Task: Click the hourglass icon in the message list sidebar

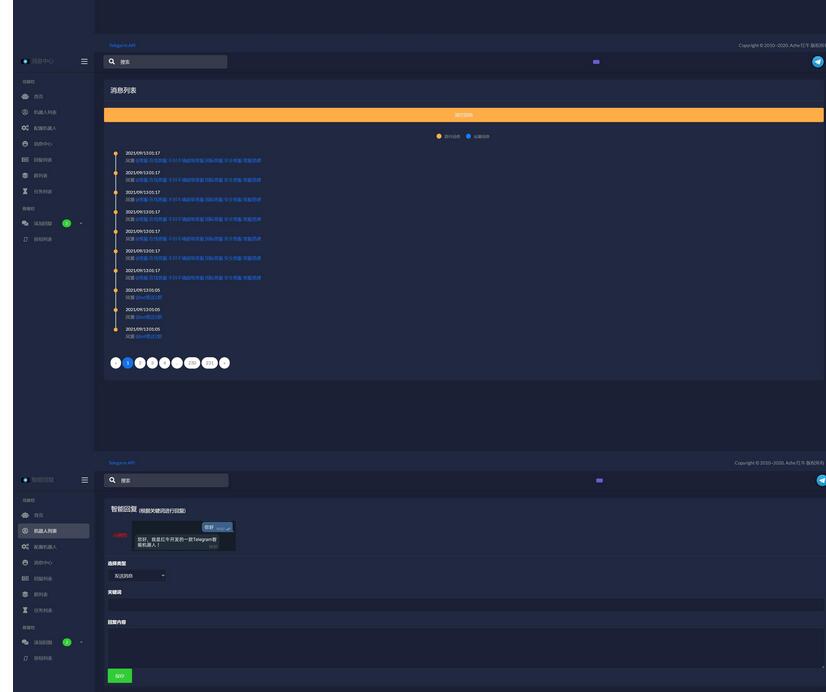Action: 25,191
